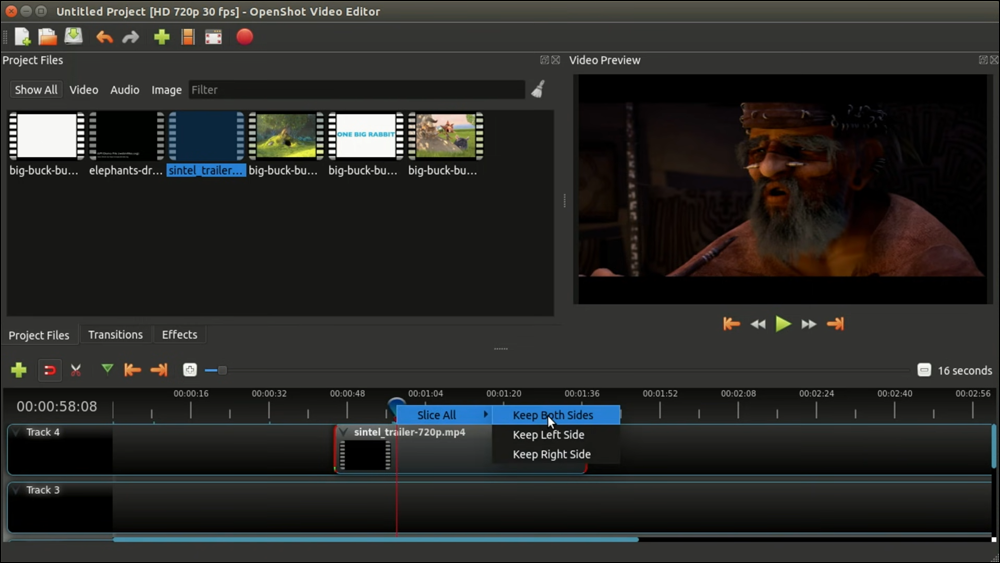Choose Keep Both Sides
Viewport: 1000px width, 563px height.
coord(555,415)
